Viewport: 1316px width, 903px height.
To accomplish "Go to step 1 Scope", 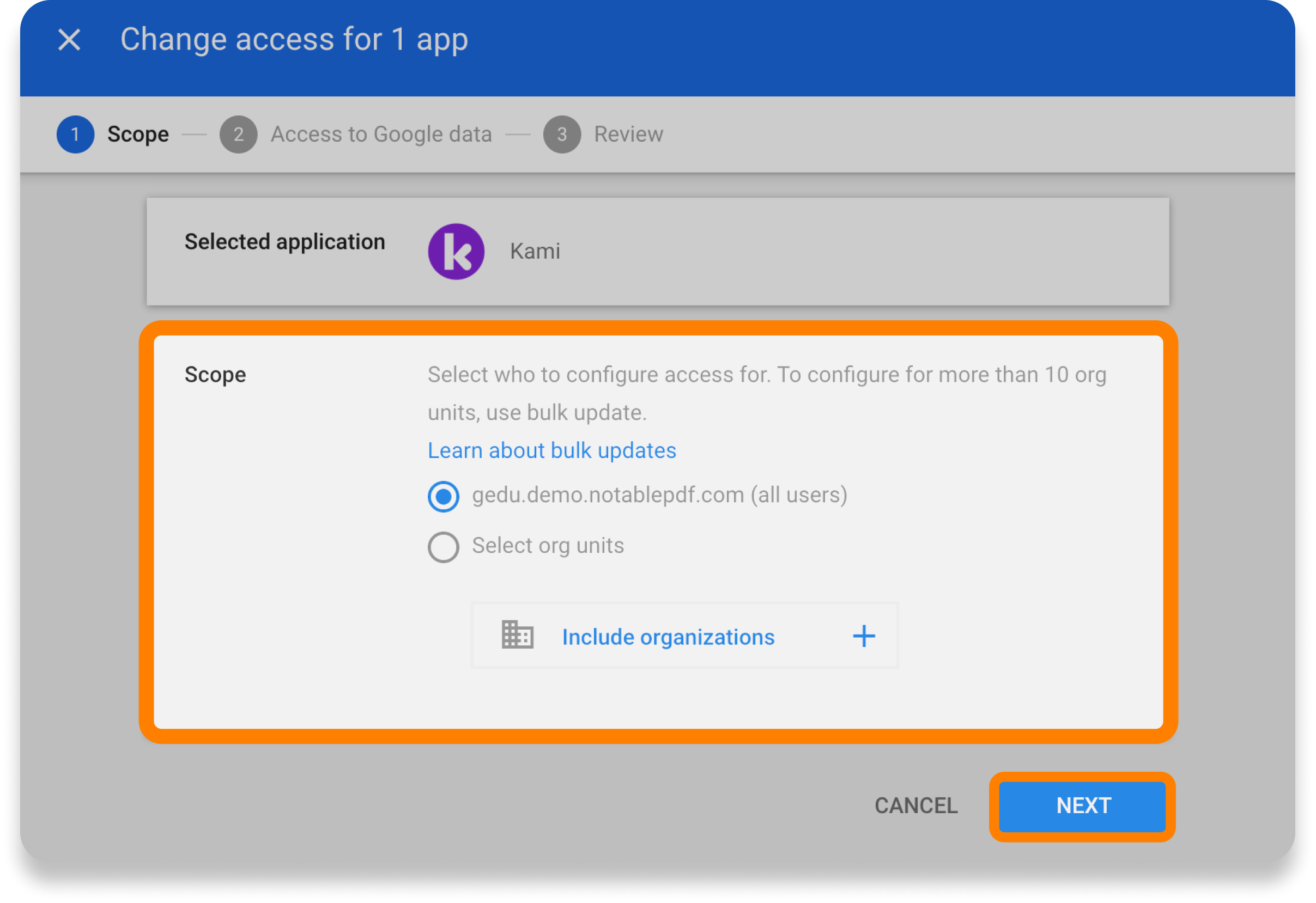I will [113, 134].
